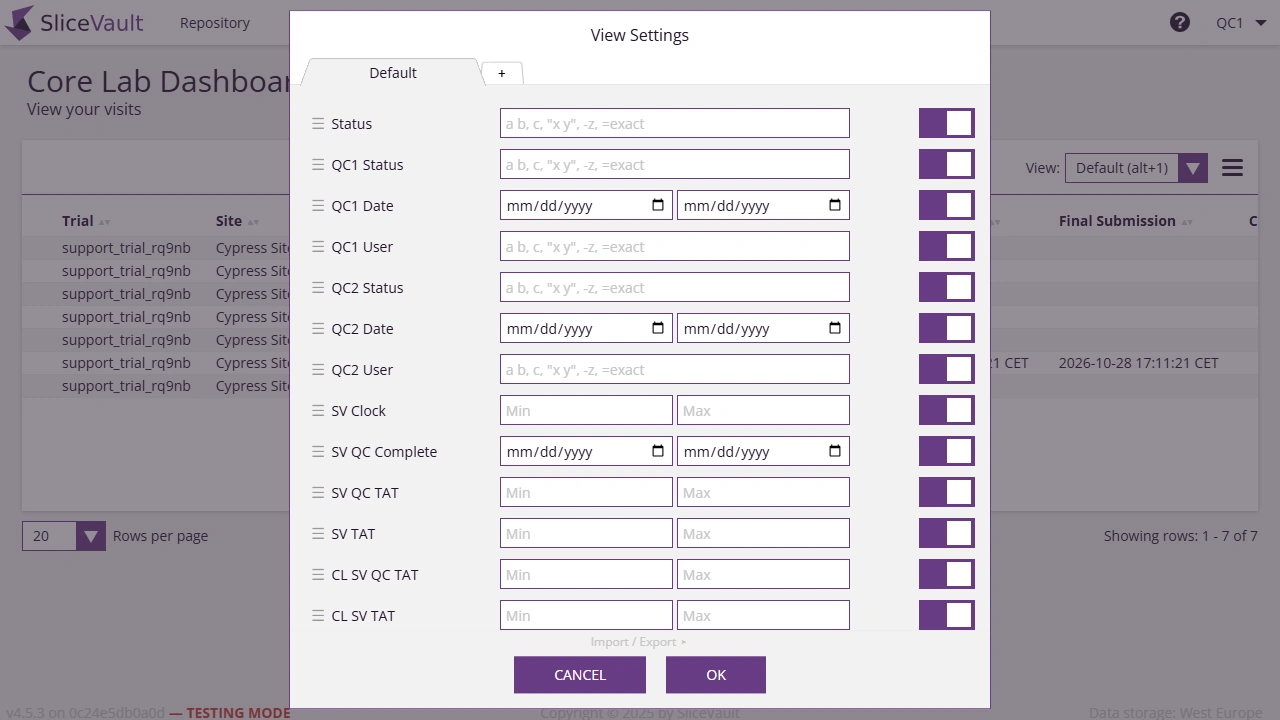Click the drag handle beside QC2 Date
This screenshot has height=720, width=1280.
318,329
